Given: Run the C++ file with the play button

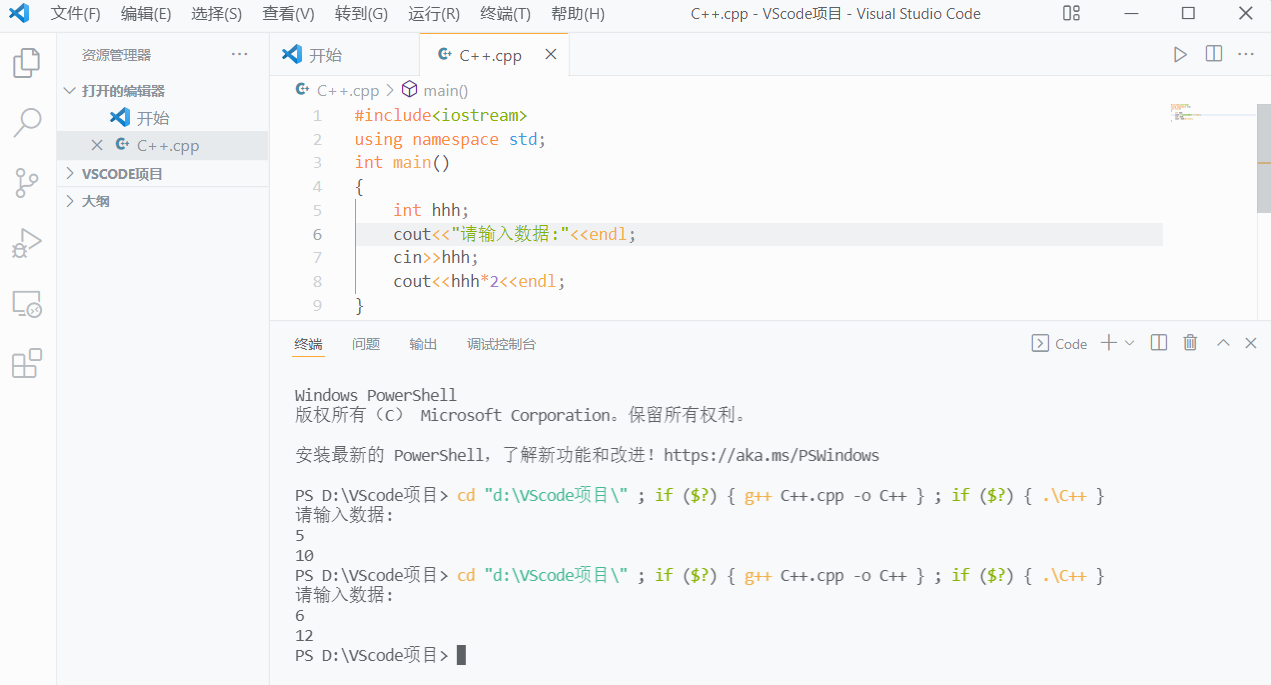Looking at the screenshot, I should [x=1180, y=55].
